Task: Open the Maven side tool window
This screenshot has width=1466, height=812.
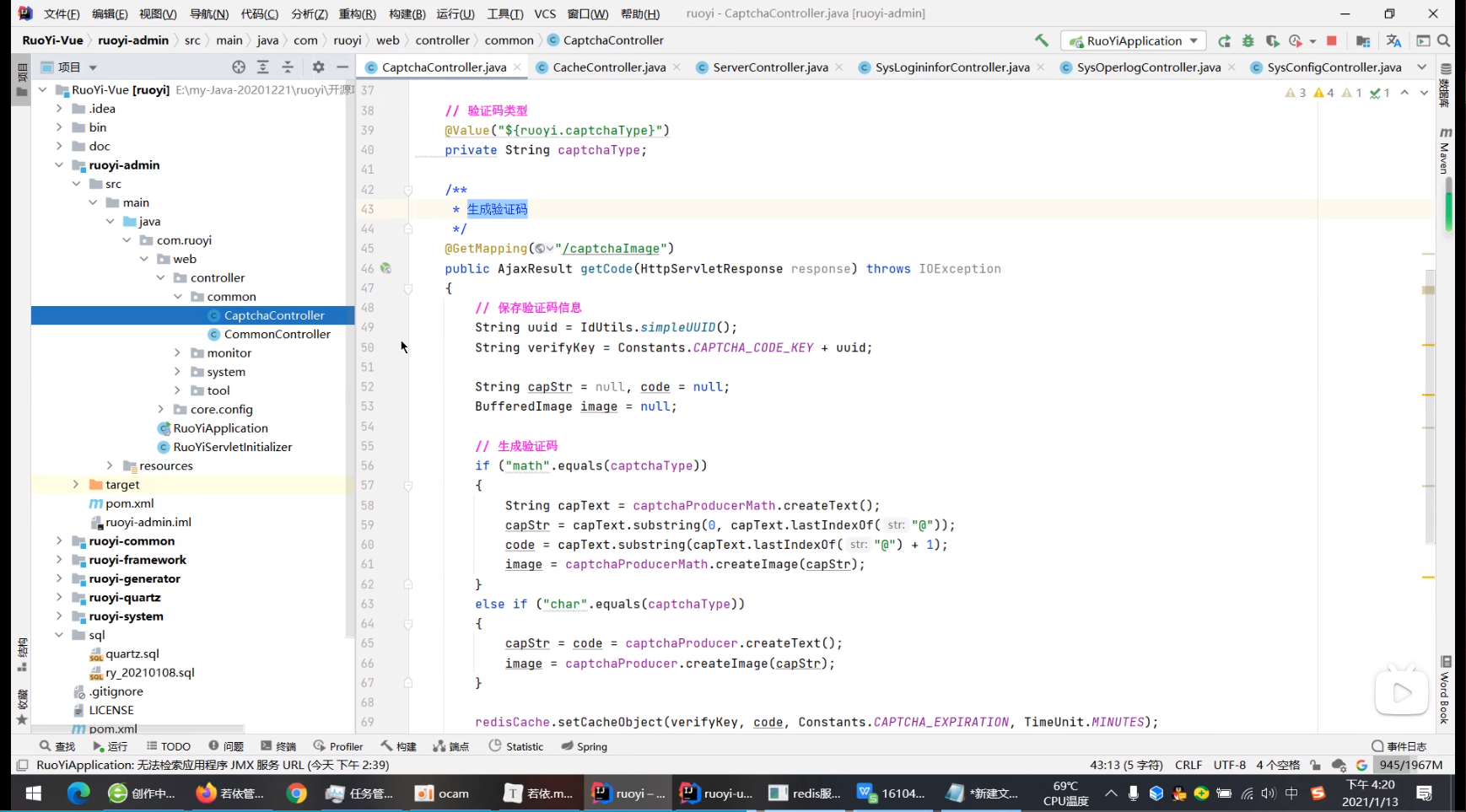Action: pos(1445,151)
